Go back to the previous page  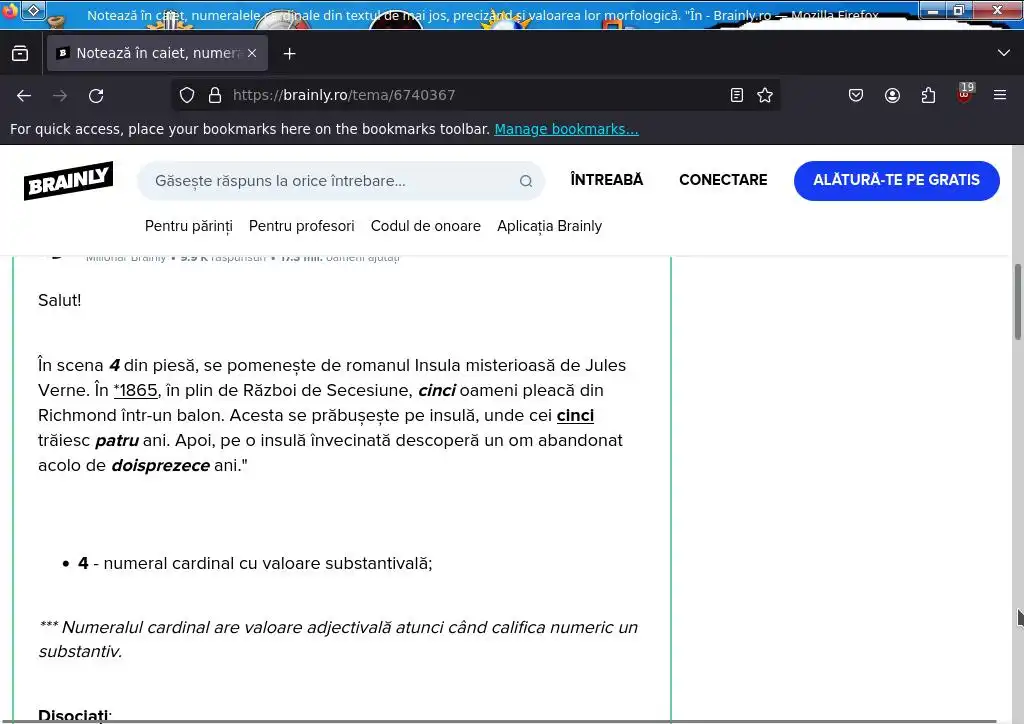tap(24, 96)
